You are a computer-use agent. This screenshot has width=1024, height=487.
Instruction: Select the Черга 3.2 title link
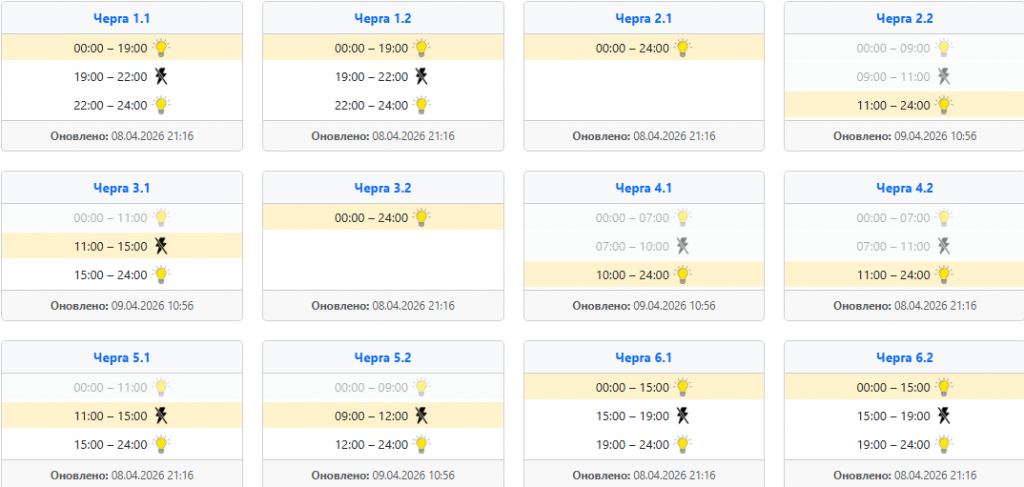coord(382,188)
